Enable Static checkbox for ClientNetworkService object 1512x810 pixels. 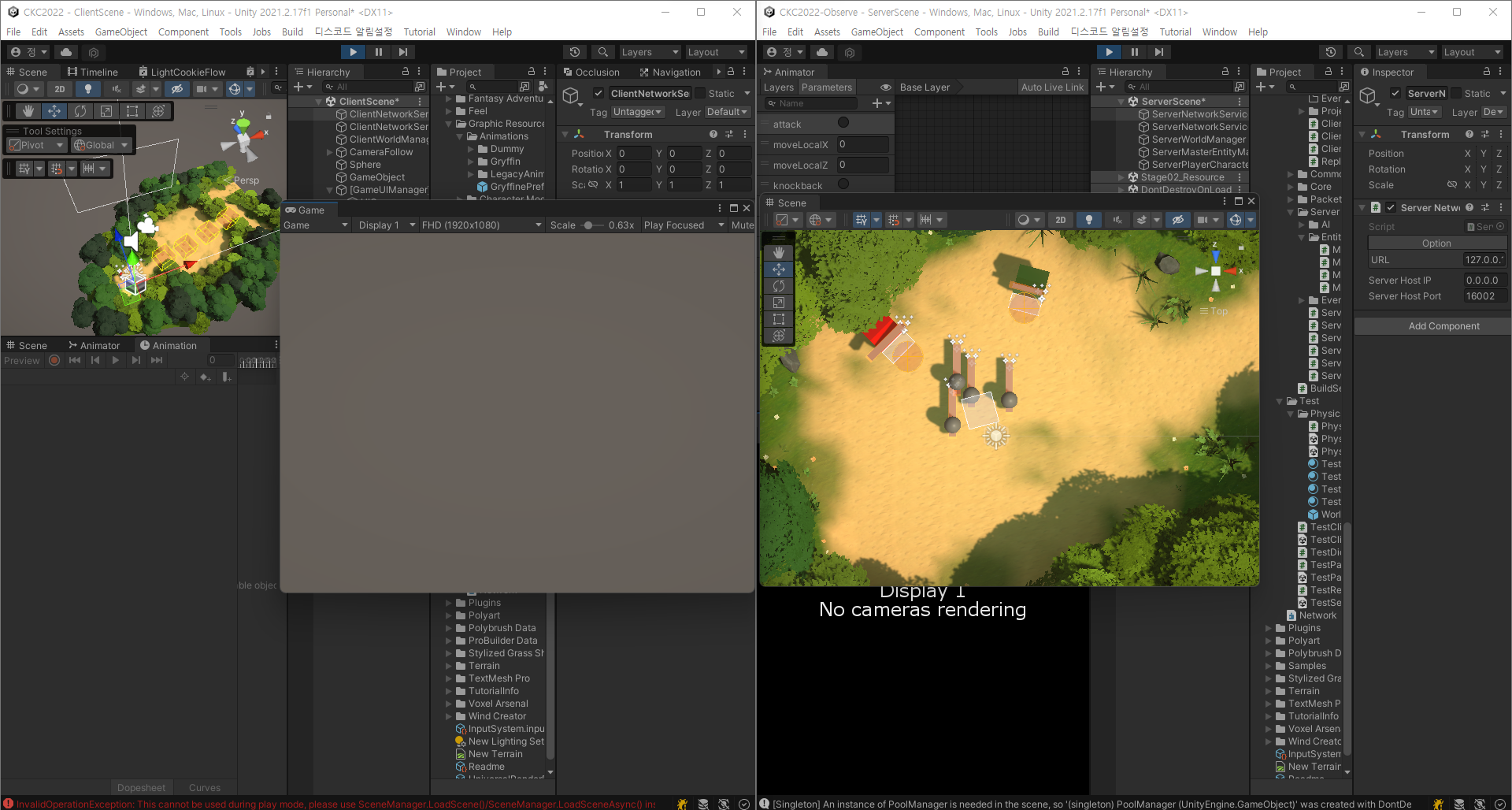[699, 93]
